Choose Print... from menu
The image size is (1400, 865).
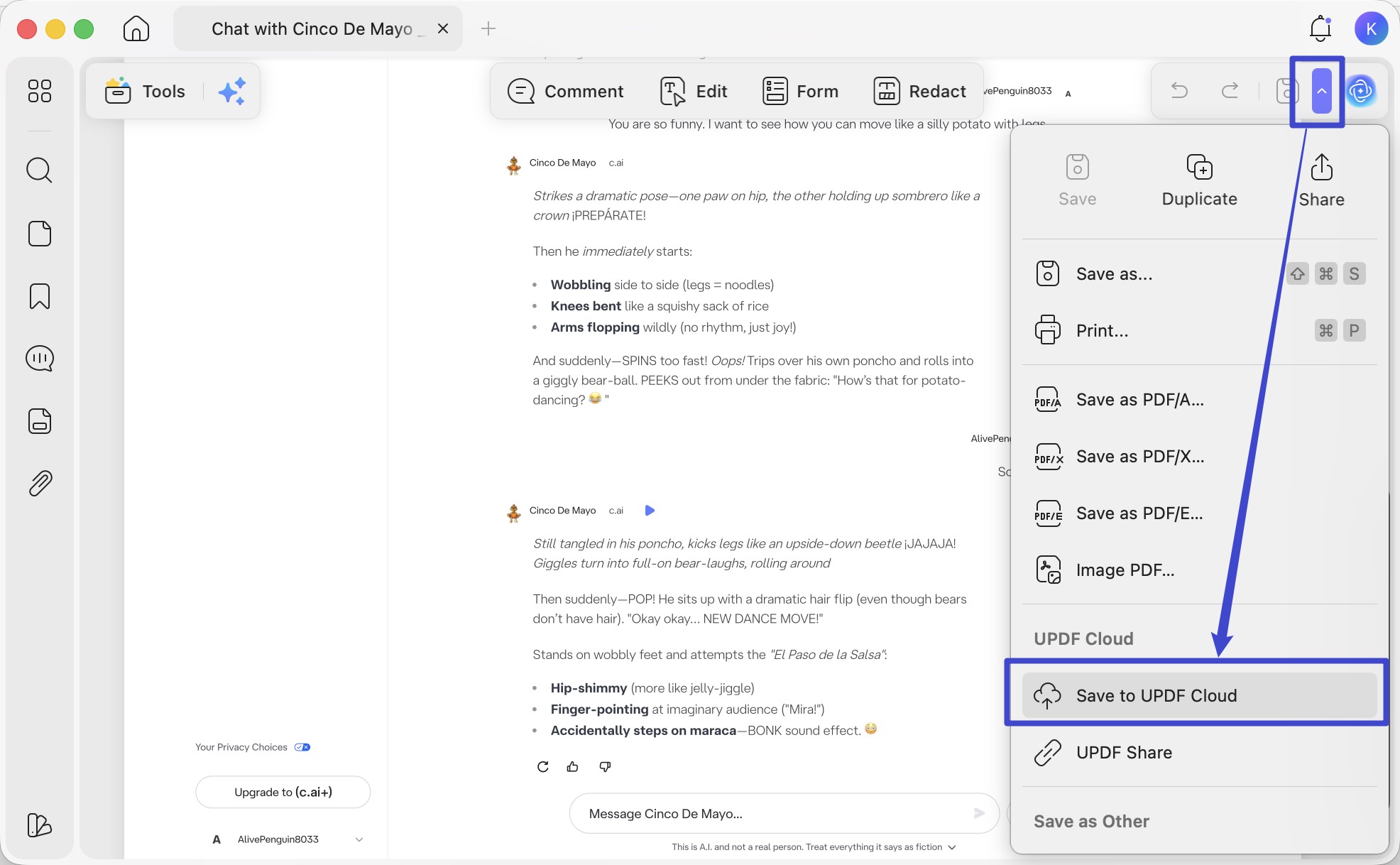point(1199,330)
